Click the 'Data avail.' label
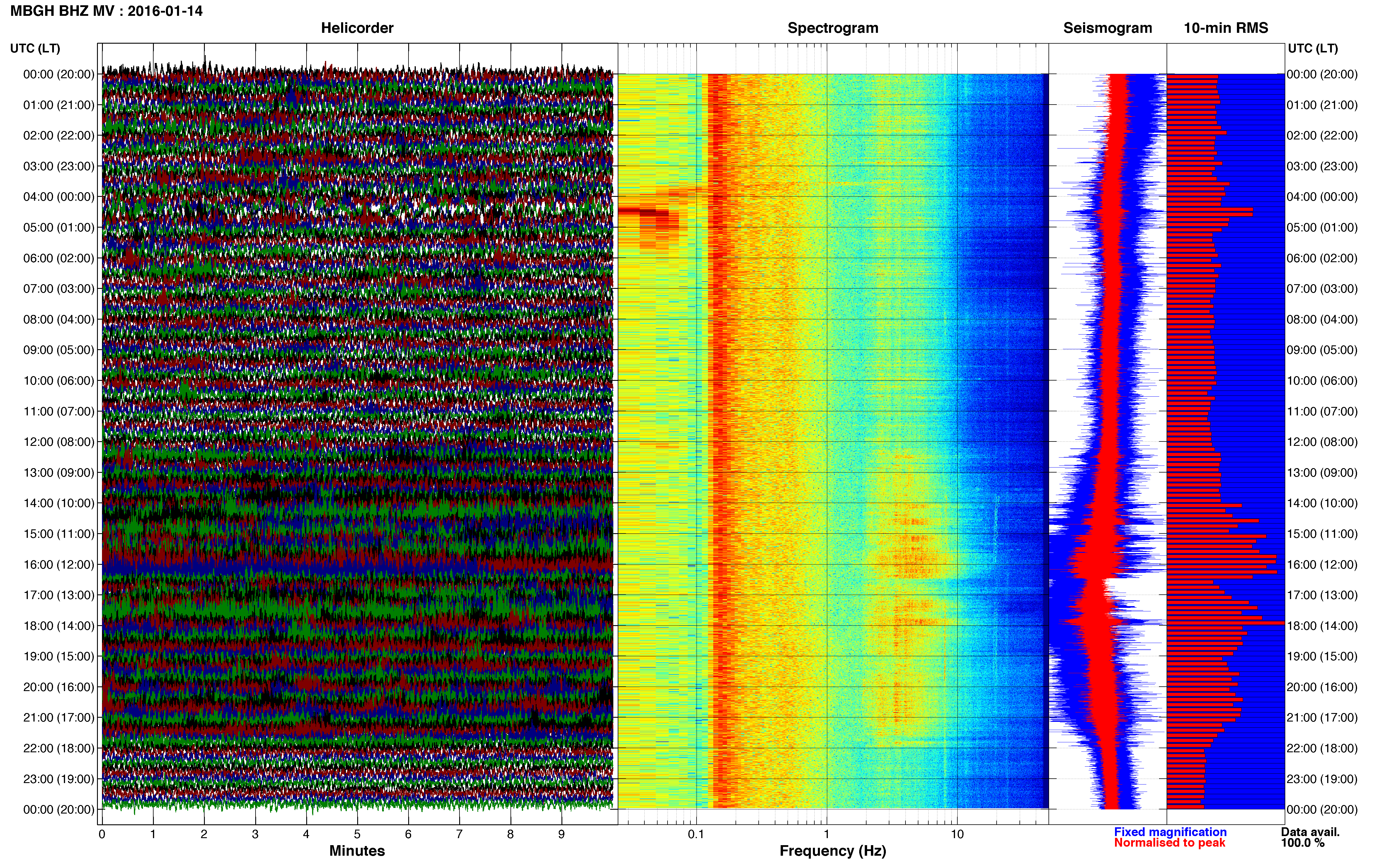 point(1310,832)
